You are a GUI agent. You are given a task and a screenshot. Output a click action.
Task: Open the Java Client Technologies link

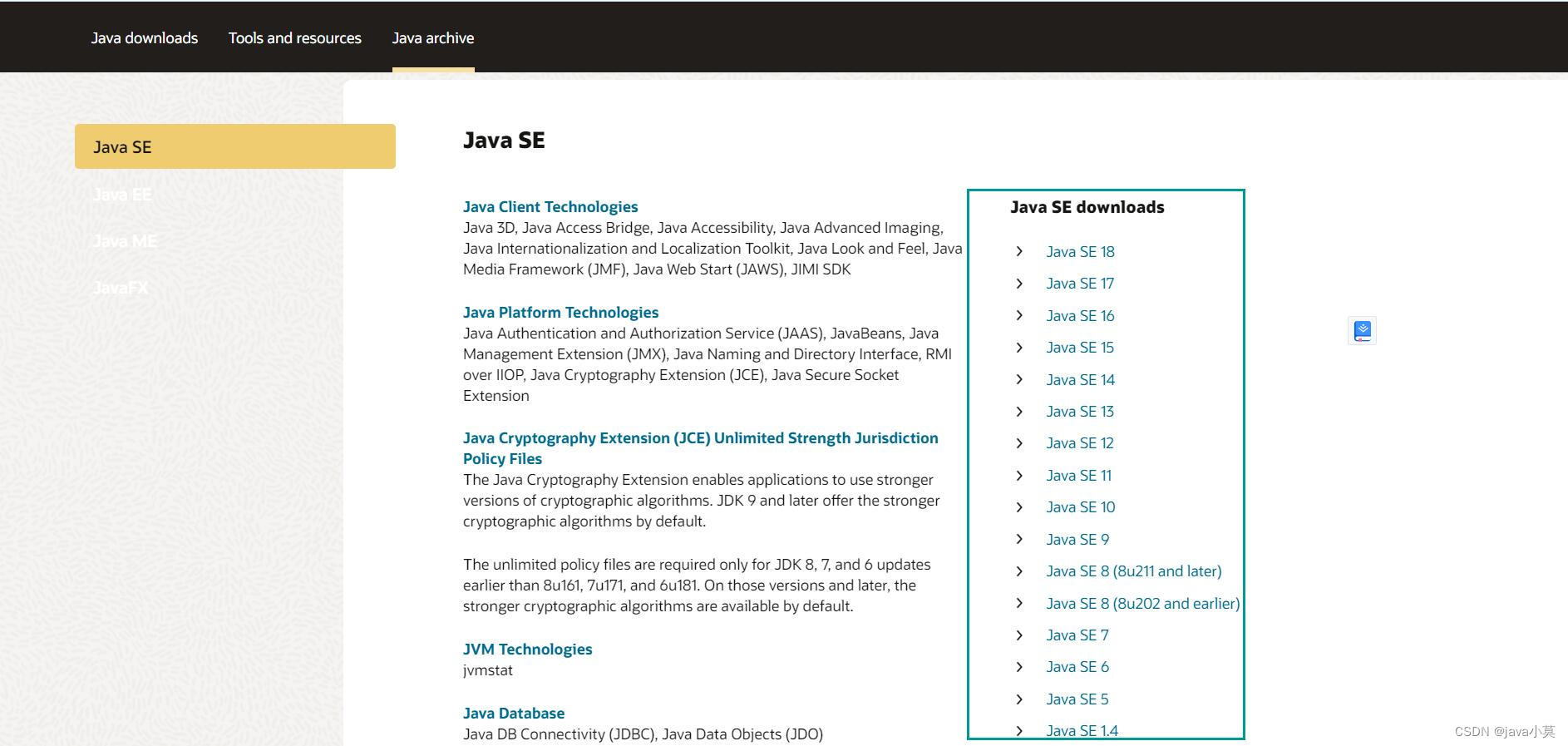click(550, 207)
